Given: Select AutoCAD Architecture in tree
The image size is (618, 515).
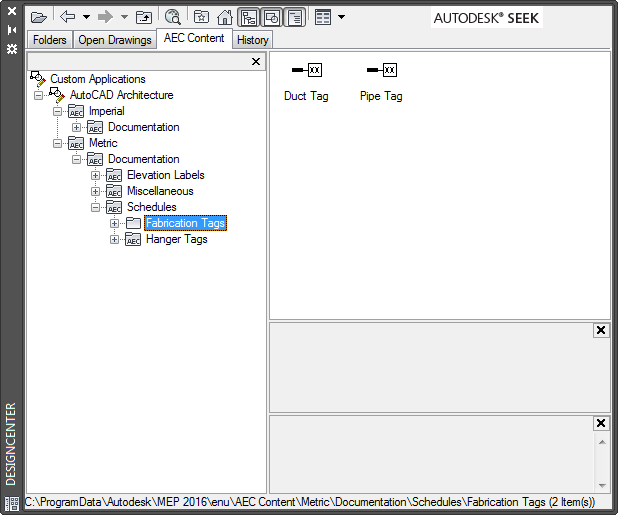Looking at the screenshot, I should pos(121,95).
